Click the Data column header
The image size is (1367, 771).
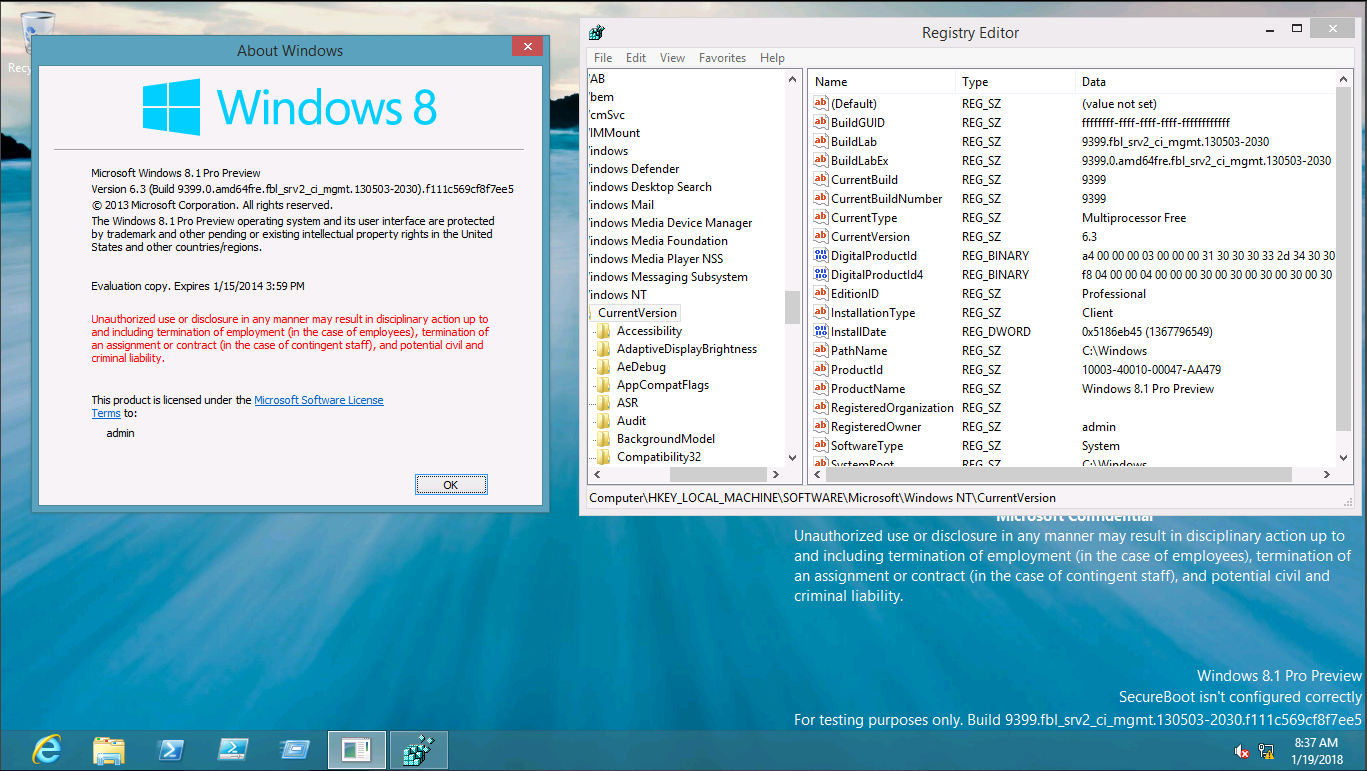point(1093,82)
